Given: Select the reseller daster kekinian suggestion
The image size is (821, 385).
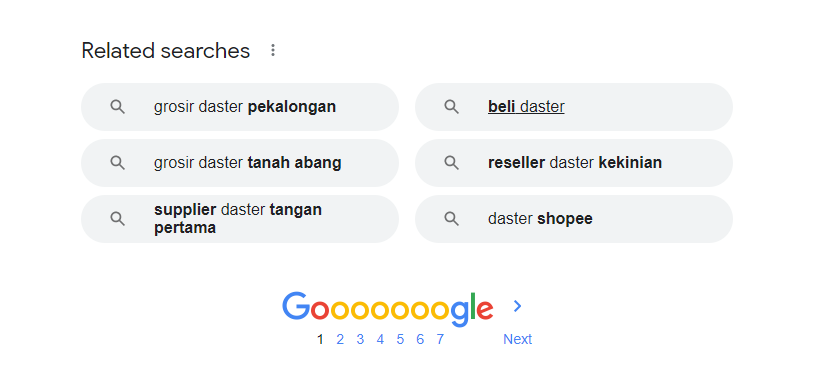Looking at the screenshot, I should [x=574, y=163].
